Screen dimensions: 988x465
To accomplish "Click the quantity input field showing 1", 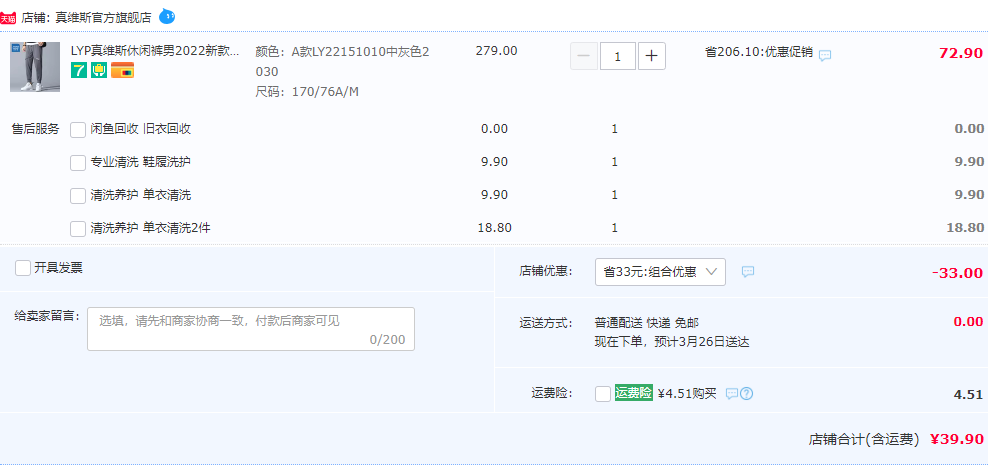I will (x=618, y=56).
